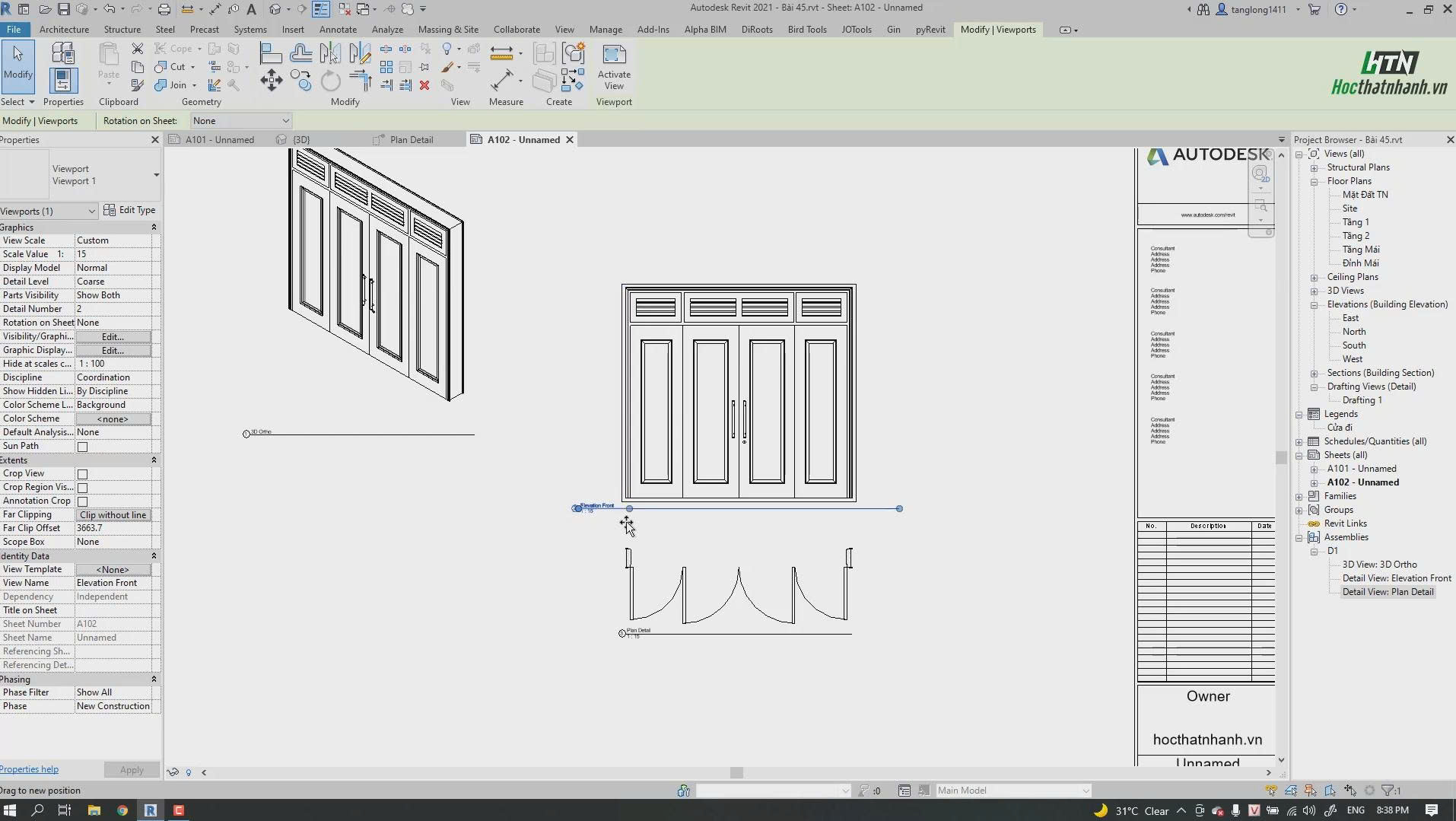Click the Help question mark icon
The width and height of the screenshot is (1456, 821).
[1341, 9]
